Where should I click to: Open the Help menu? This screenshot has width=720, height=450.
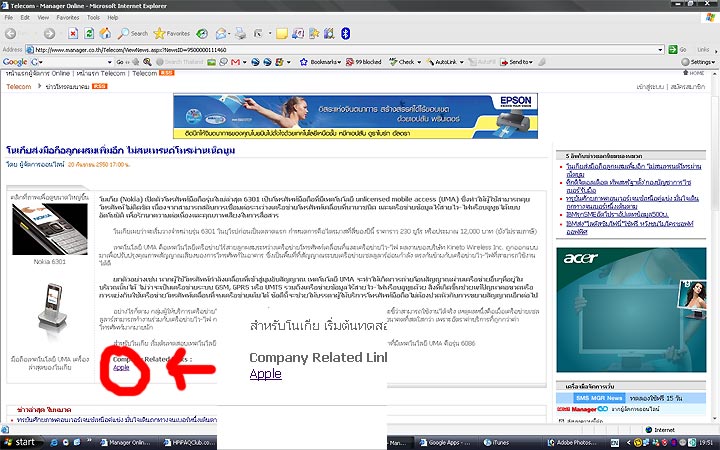113,17
